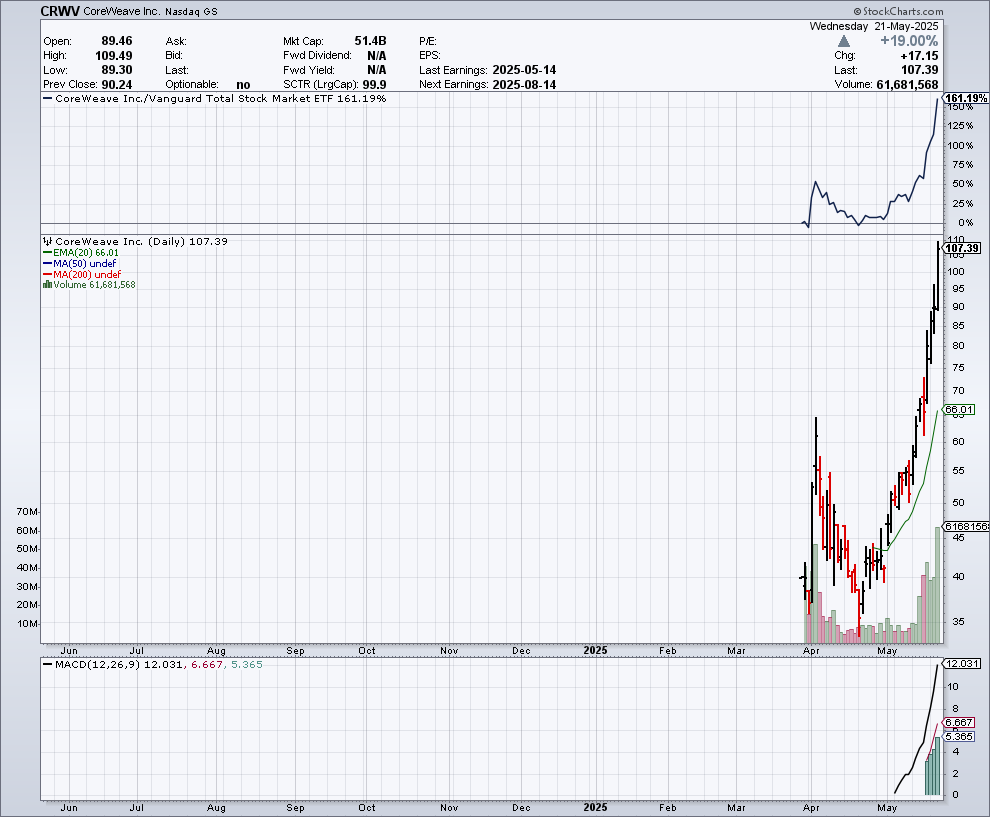The height and width of the screenshot is (817, 990).
Task: Click the 70M volume scale label
Action: tap(28, 511)
